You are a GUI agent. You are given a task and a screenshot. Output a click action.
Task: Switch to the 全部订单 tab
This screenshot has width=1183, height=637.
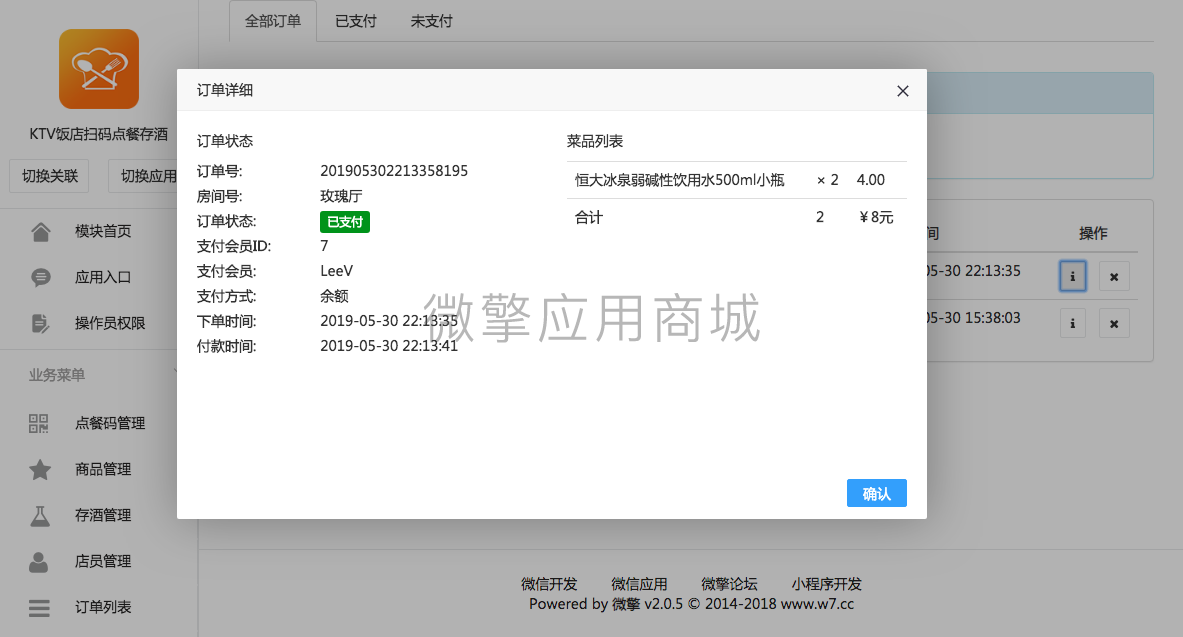click(273, 21)
